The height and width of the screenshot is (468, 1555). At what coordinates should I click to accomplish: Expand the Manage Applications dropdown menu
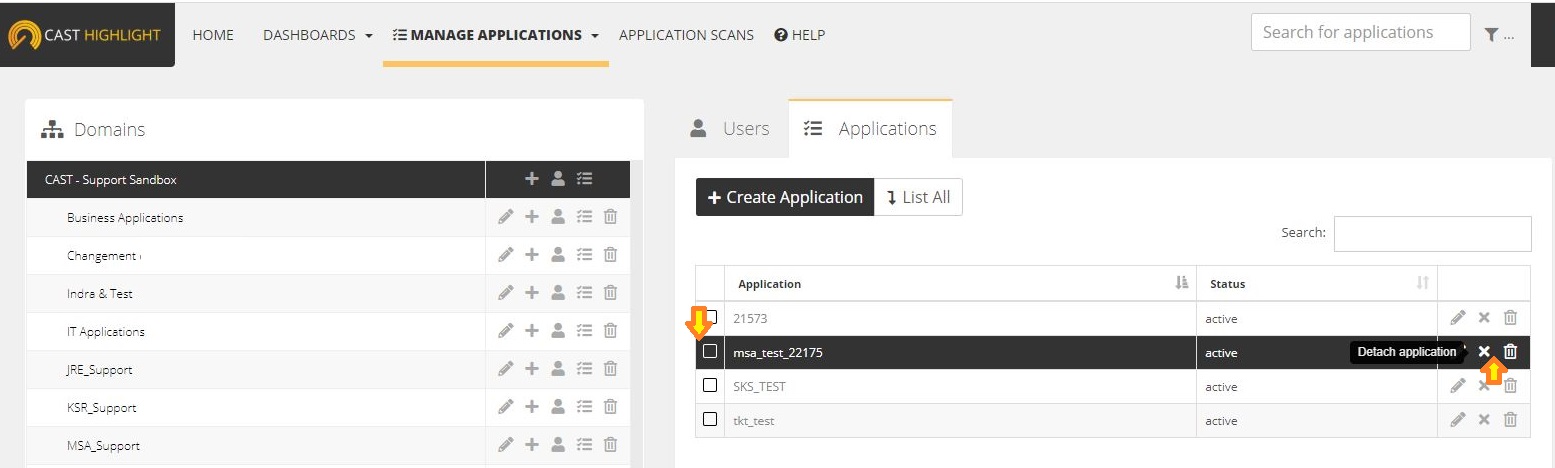pos(496,35)
